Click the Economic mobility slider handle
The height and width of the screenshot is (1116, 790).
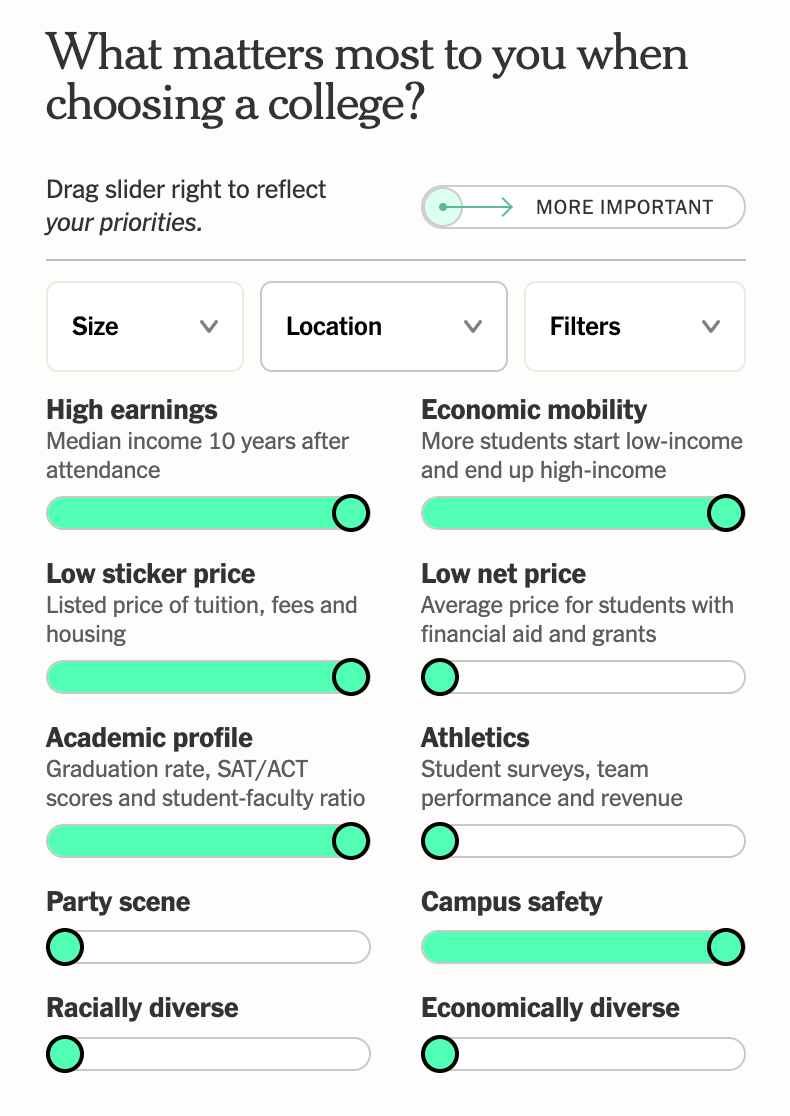(726, 513)
